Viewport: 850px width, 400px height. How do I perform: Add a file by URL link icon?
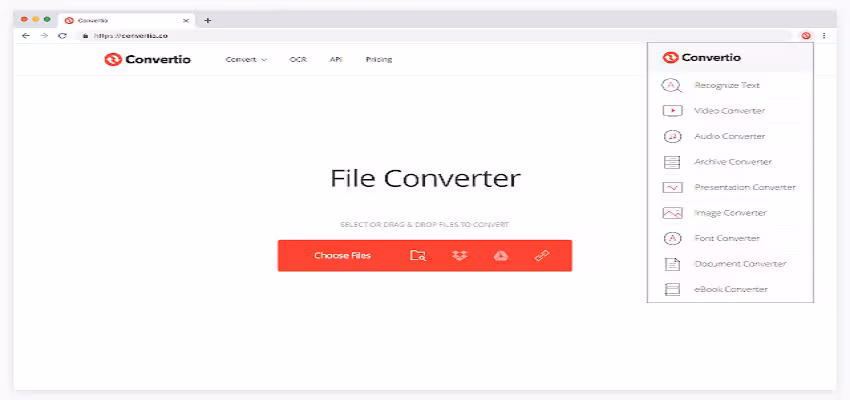(x=542, y=255)
